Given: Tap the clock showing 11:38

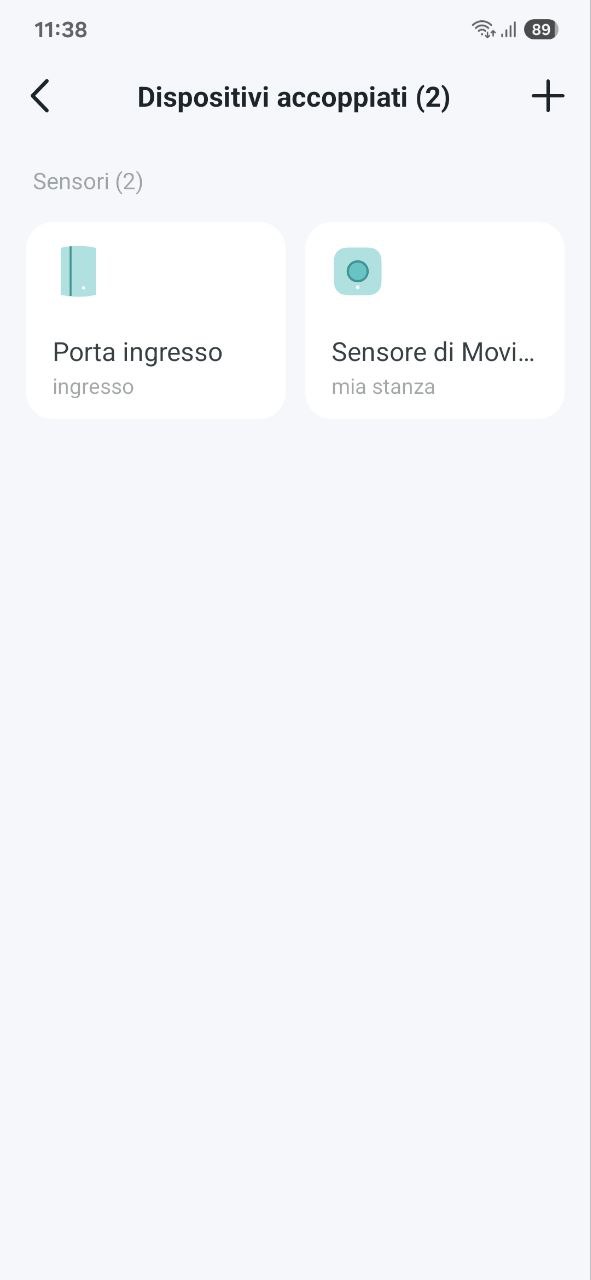Looking at the screenshot, I should pyautogui.click(x=60, y=29).
